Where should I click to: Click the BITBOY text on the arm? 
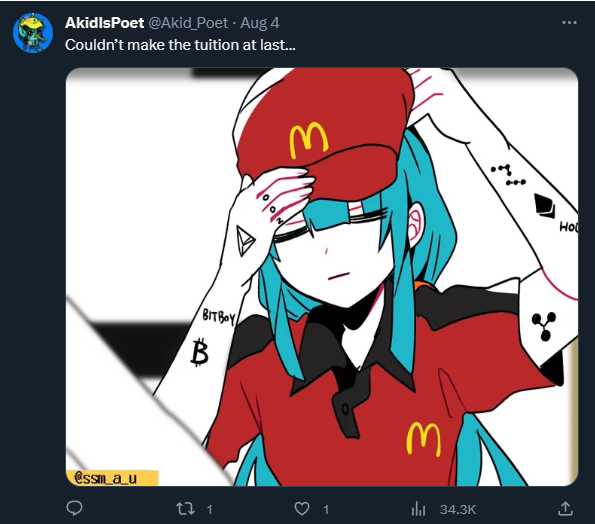(x=219, y=316)
